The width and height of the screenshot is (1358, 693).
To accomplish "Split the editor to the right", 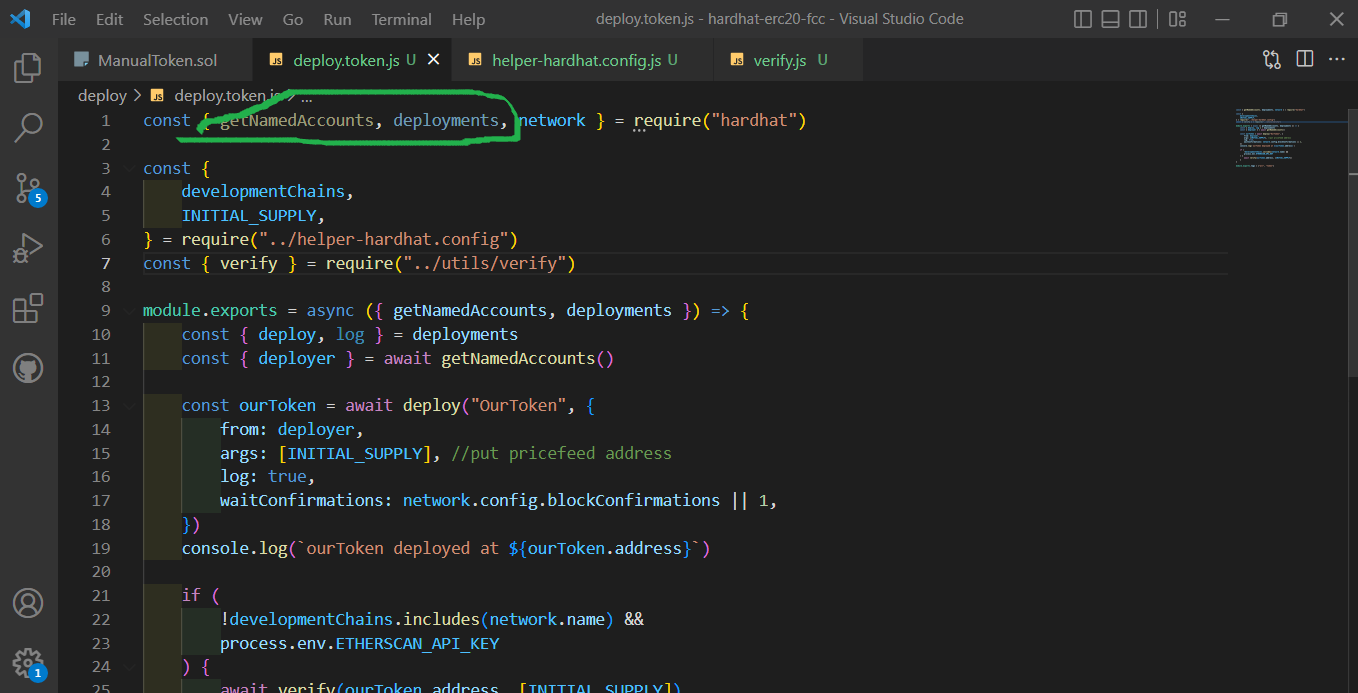I will pyautogui.click(x=1305, y=60).
